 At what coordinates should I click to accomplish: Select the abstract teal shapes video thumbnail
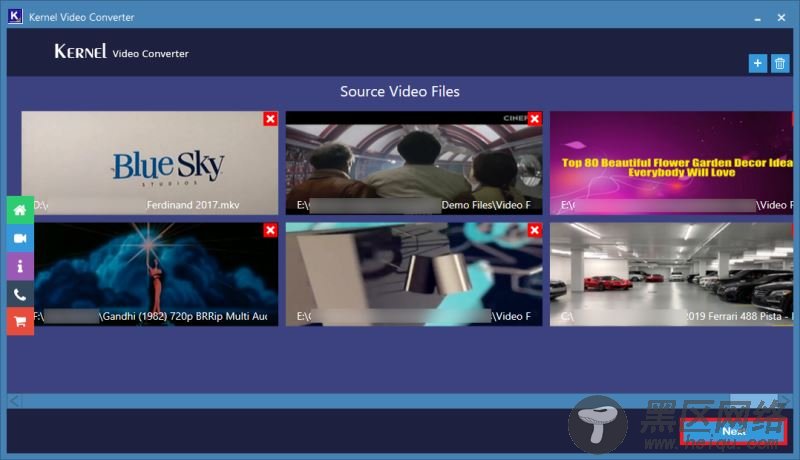(x=414, y=274)
